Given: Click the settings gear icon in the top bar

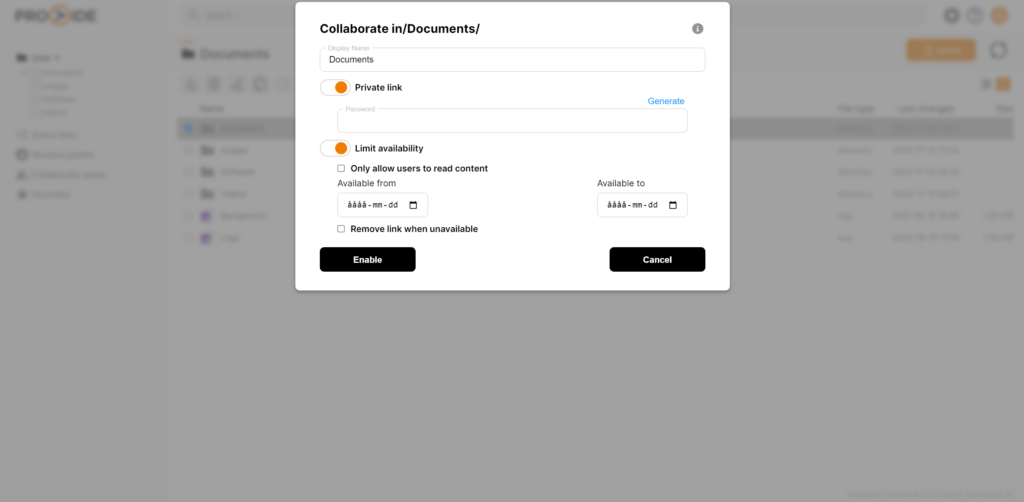Looking at the screenshot, I should (951, 16).
